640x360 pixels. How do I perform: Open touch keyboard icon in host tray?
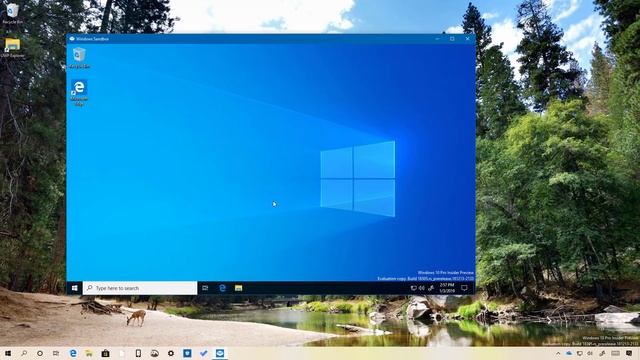pos(616,353)
